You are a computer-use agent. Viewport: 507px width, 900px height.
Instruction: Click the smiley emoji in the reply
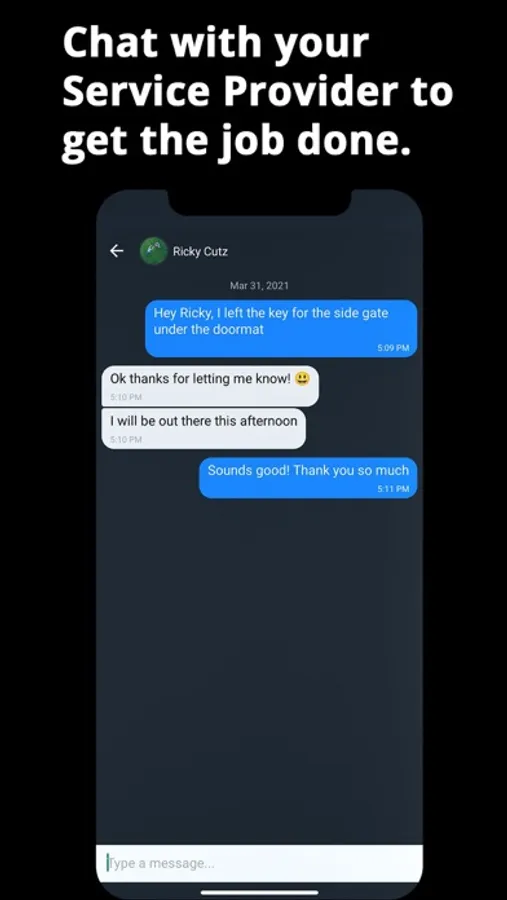click(303, 379)
